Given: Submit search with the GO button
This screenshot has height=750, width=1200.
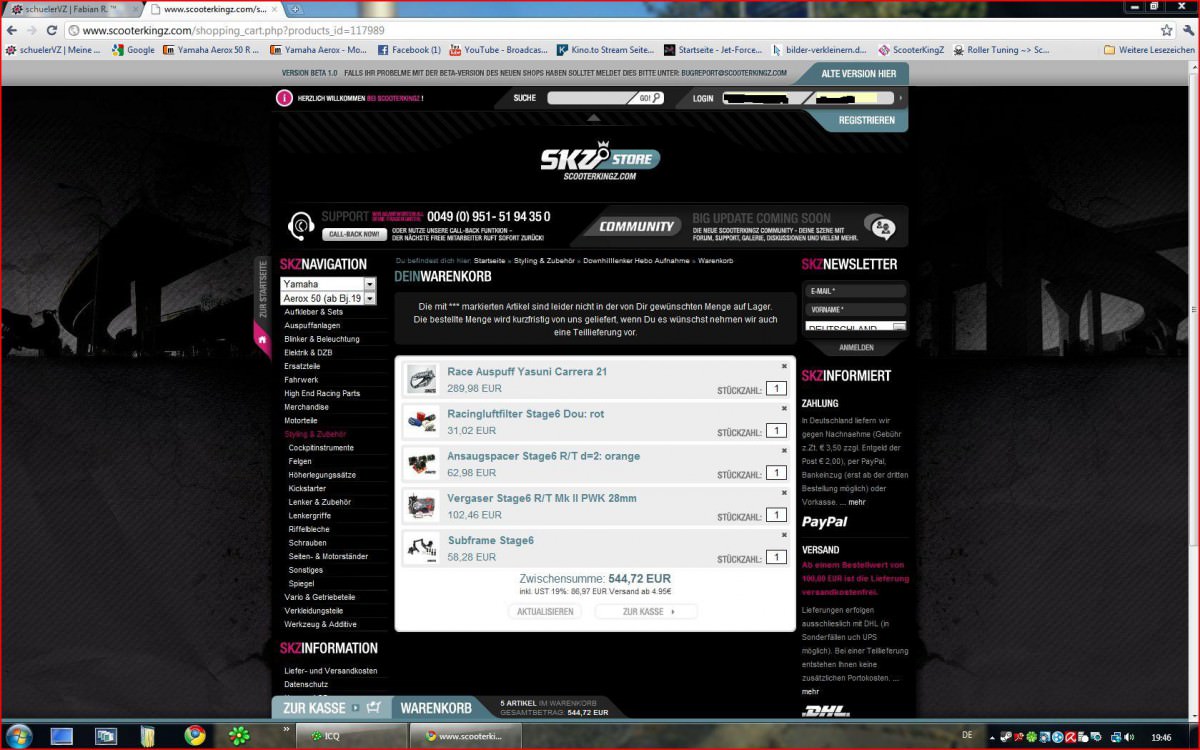Looking at the screenshot, I should click(x=650, y=98).
